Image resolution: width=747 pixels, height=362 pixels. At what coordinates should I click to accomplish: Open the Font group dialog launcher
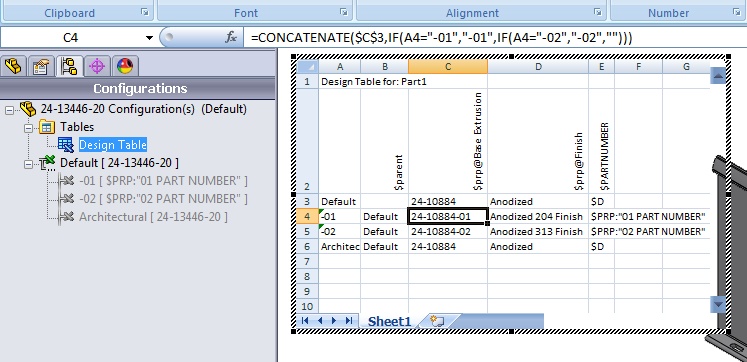tap(343, 12)
